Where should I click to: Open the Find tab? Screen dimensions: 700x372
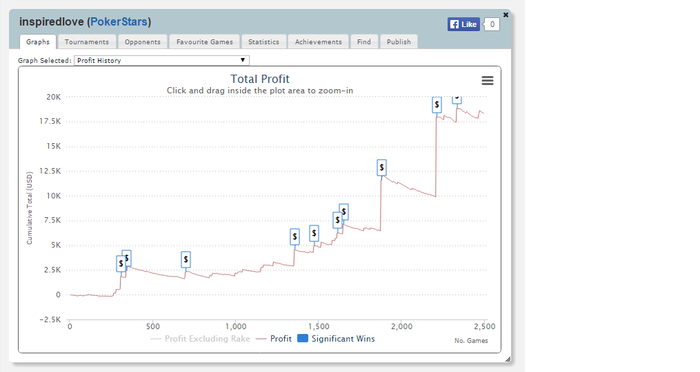(364, 42)
